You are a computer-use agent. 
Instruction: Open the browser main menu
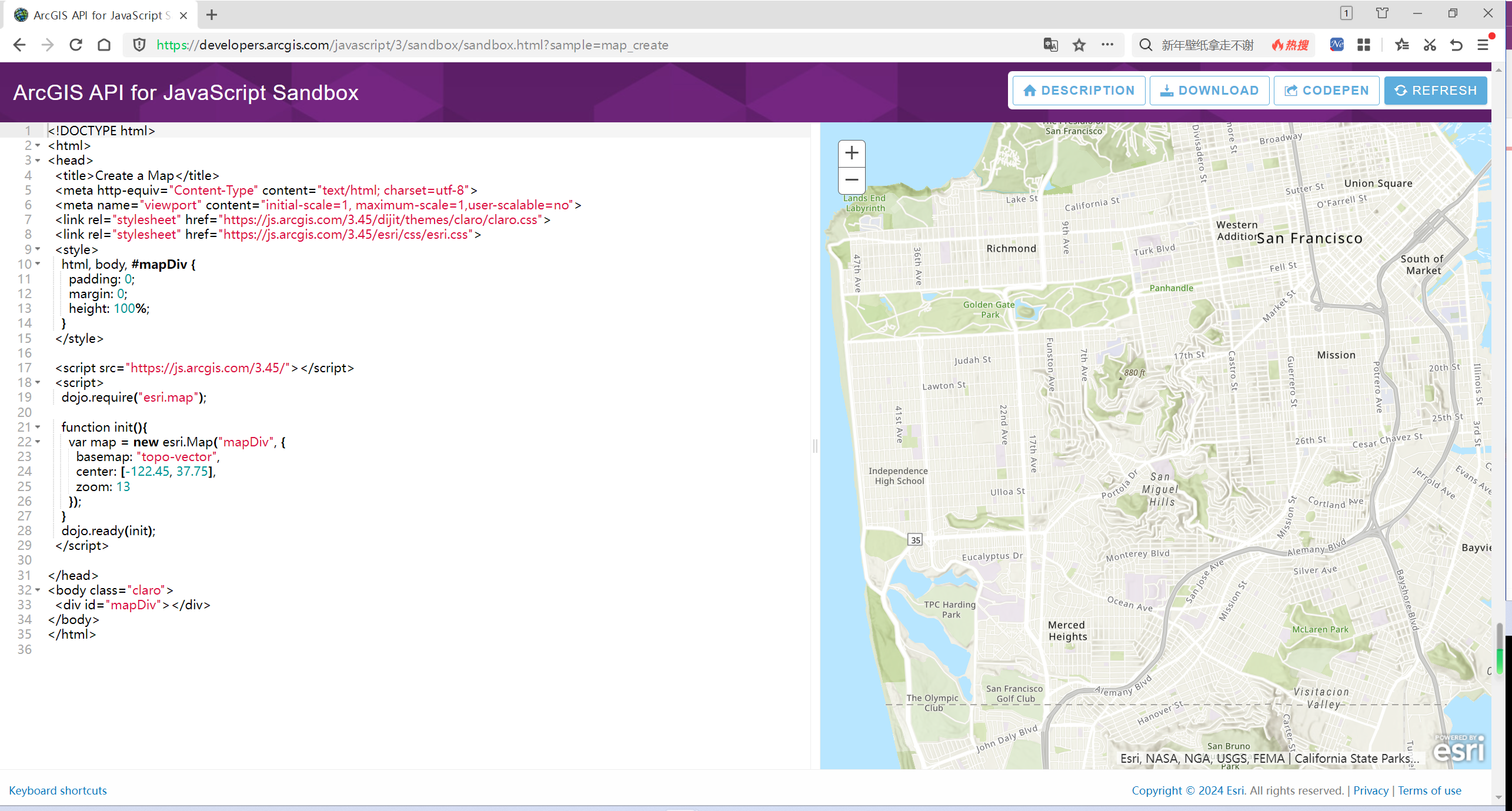(x=1483, y=45)
